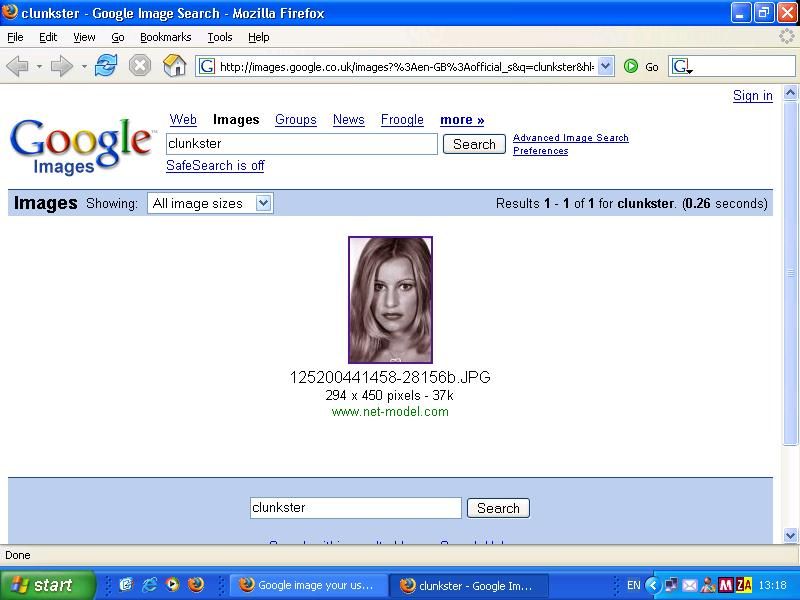Screen dimensions: 800x600
Task: Click the scrollbar up arrow
Action: coord(790,93)
